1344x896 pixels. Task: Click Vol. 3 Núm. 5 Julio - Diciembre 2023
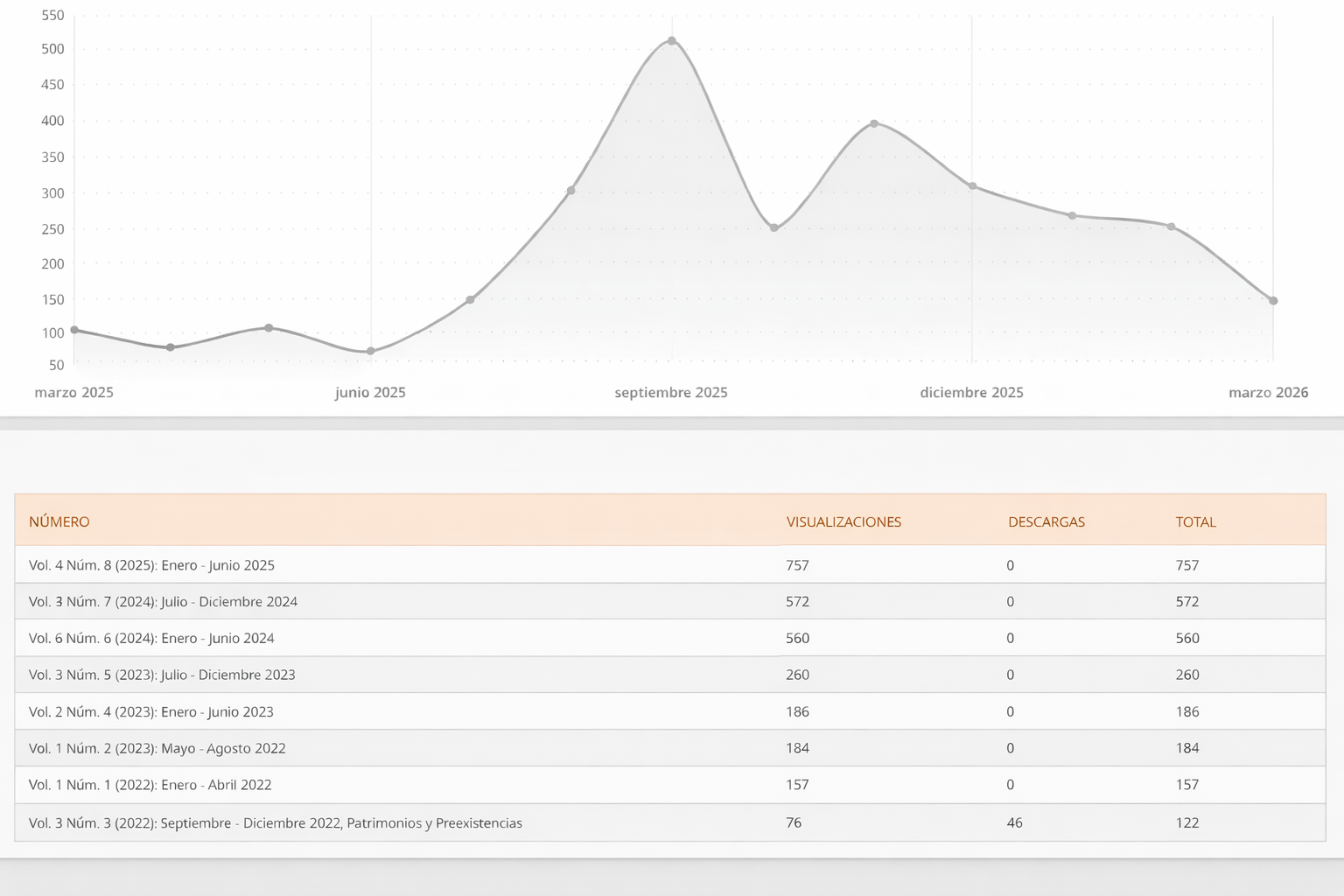pos(162,675)
